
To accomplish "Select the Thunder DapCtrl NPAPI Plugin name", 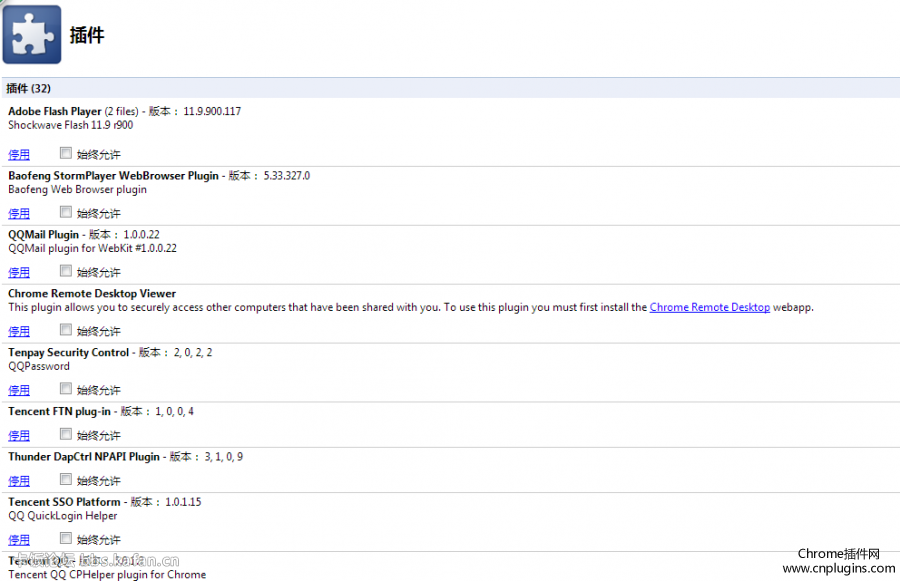I will 84,457.
